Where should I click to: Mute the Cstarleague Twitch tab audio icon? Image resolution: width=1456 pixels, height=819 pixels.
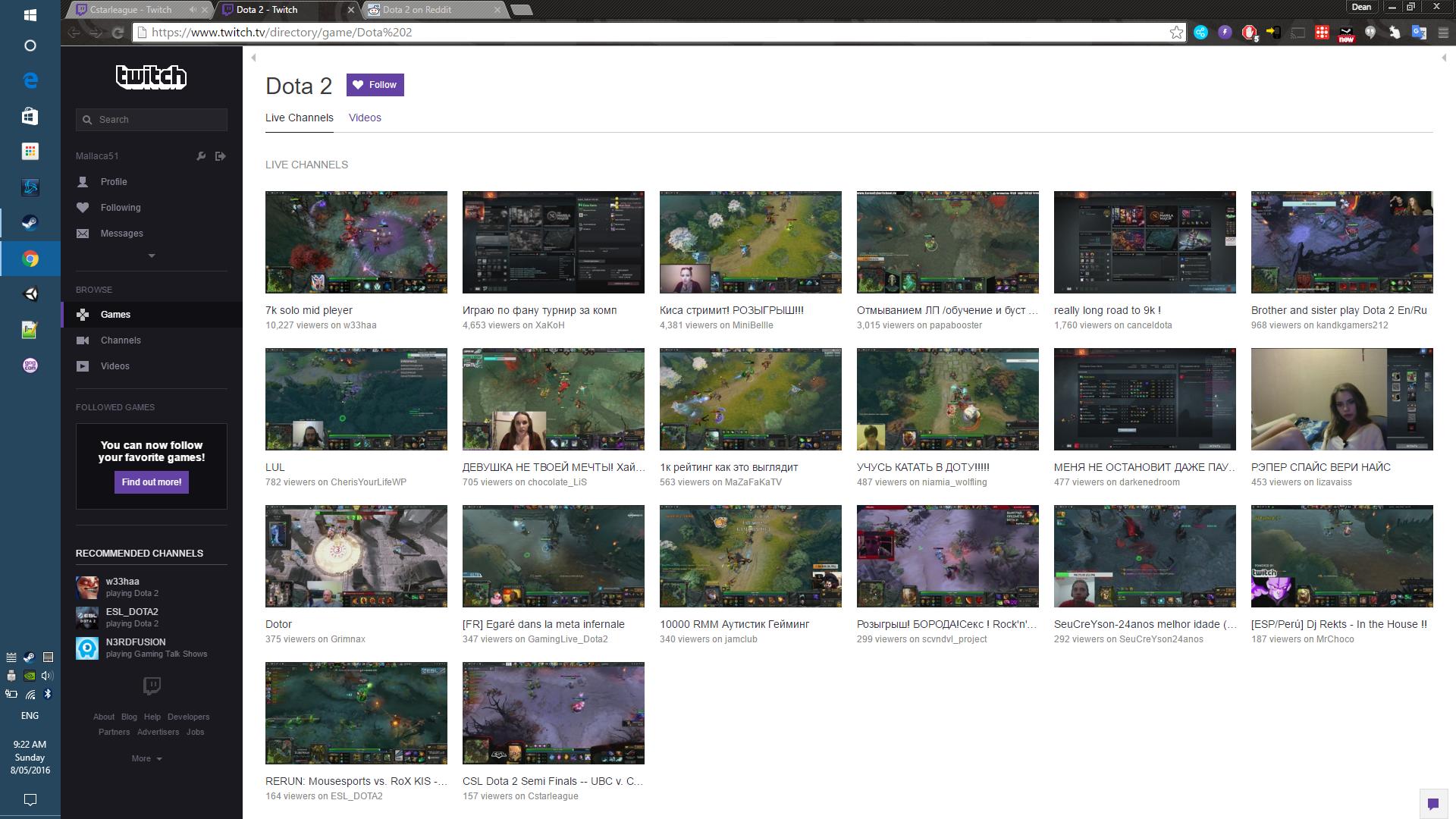coord(193,10)
